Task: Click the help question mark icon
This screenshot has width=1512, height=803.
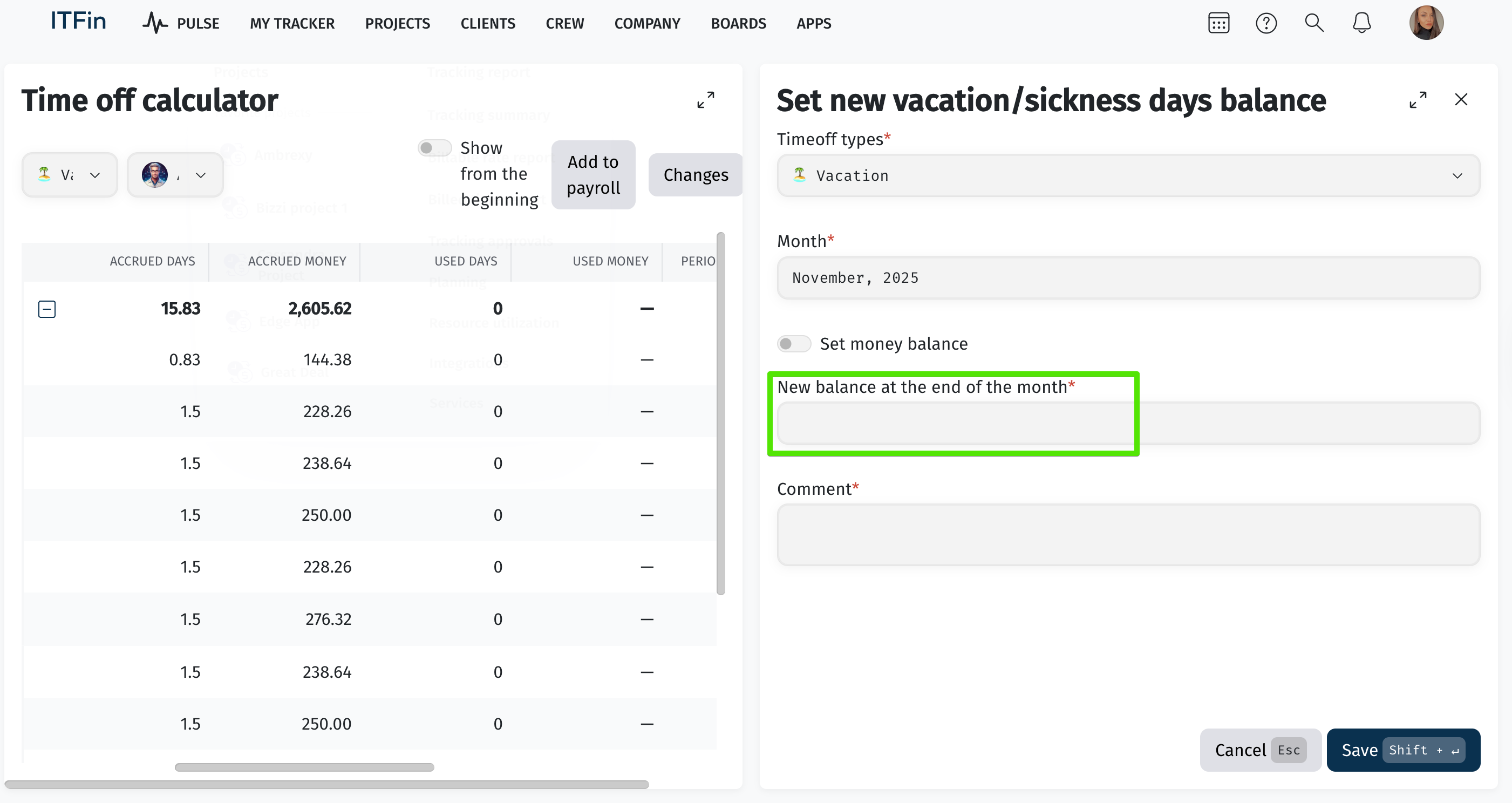Action: coord(1266,24)
